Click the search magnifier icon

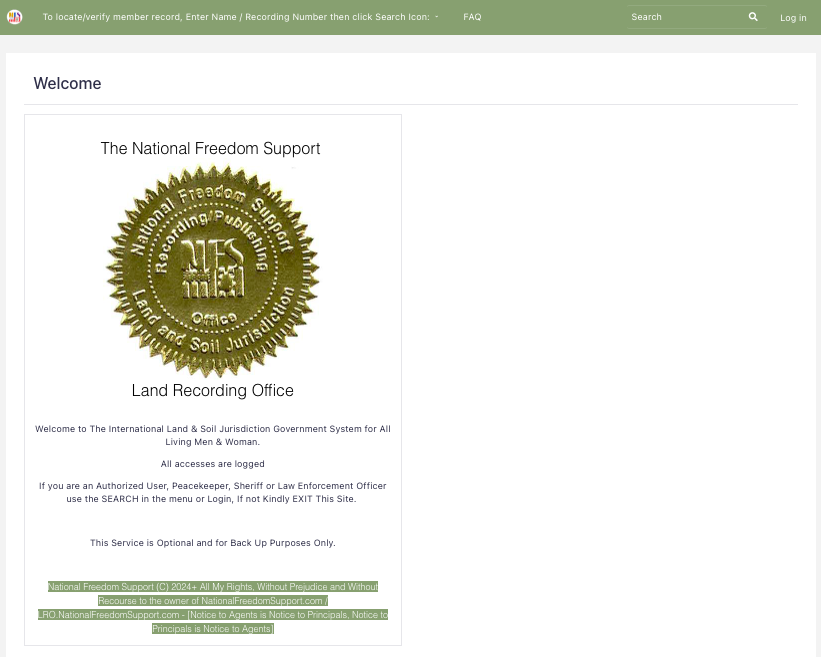(753, 17)
